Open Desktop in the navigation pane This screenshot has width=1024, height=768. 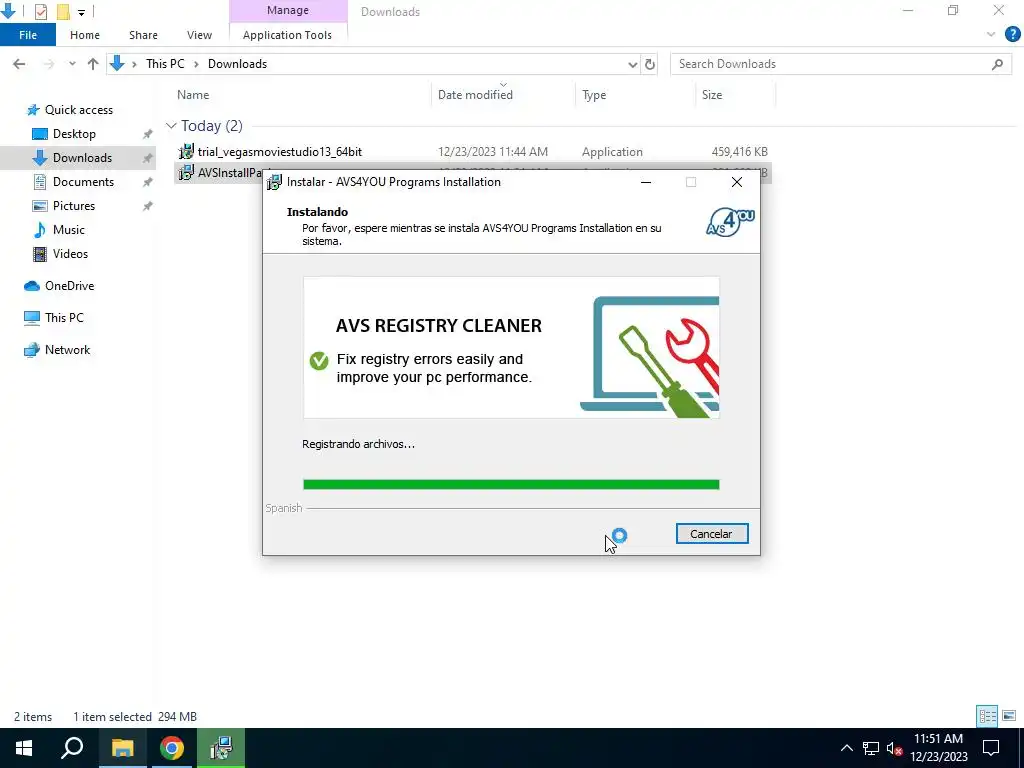coord(74,134)
